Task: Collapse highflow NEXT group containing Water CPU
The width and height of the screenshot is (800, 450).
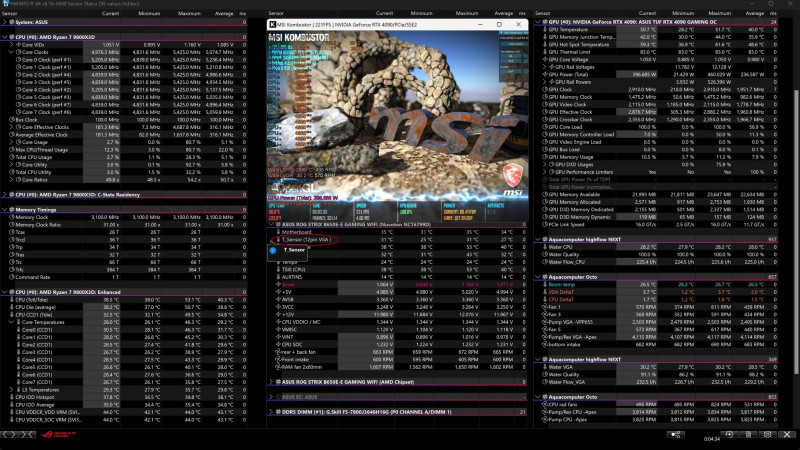Action: point(538,239)
